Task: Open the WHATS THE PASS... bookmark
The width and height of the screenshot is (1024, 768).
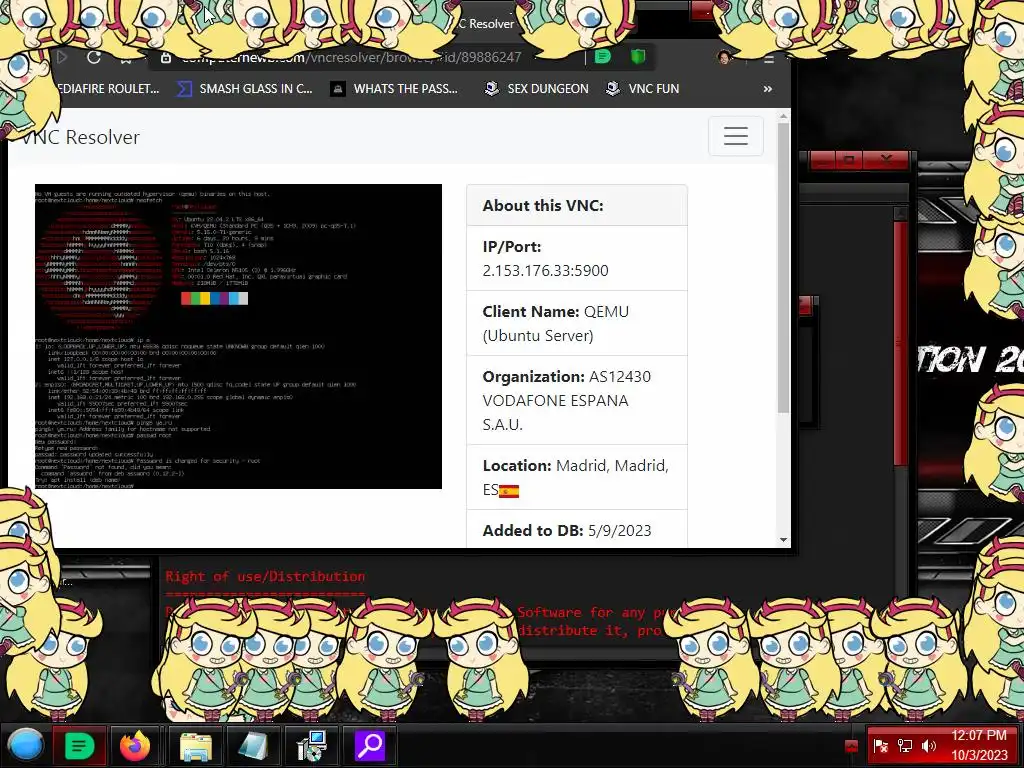Action: pos(394,88)
